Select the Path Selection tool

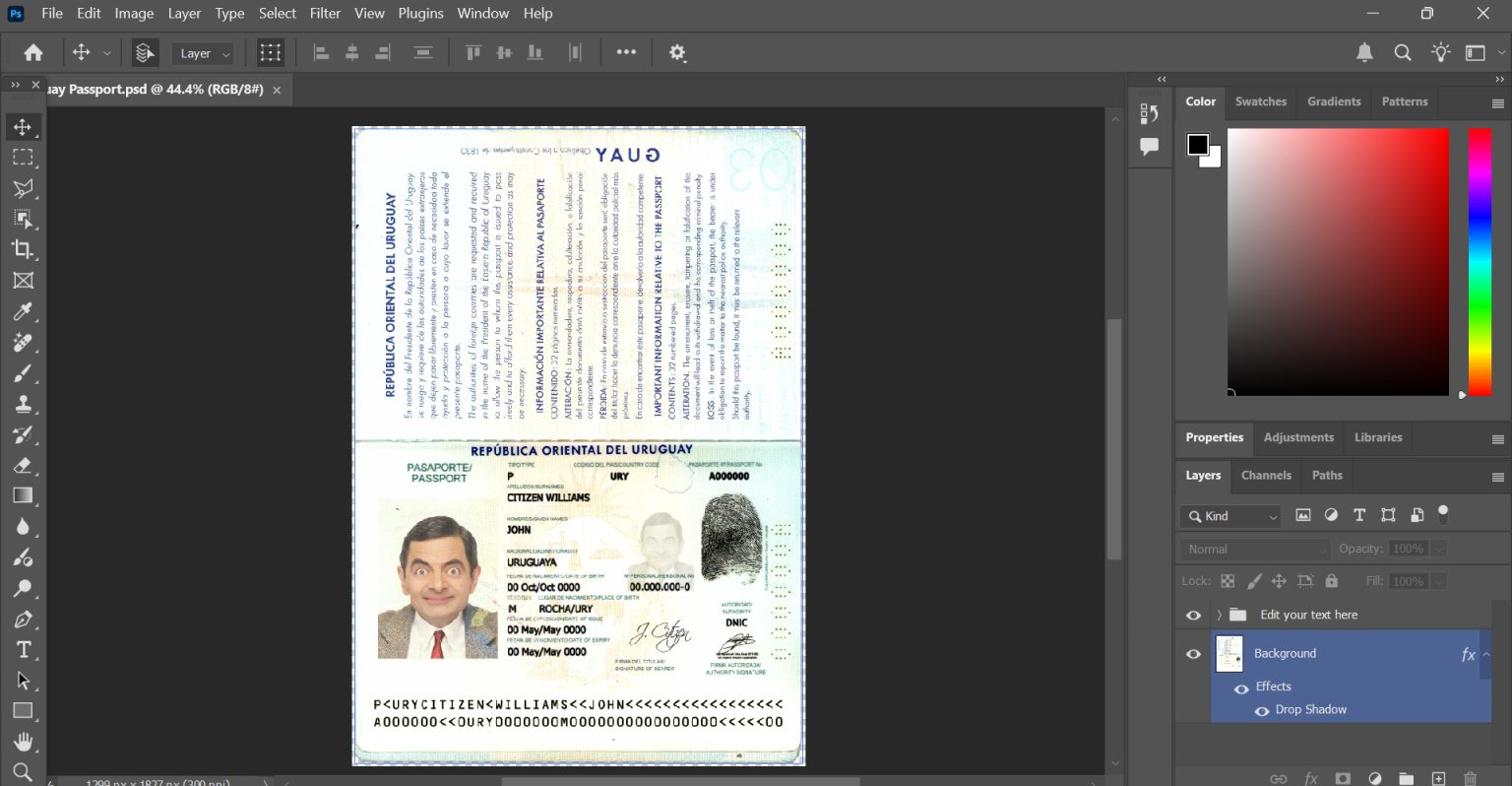[x=23, y=681]
